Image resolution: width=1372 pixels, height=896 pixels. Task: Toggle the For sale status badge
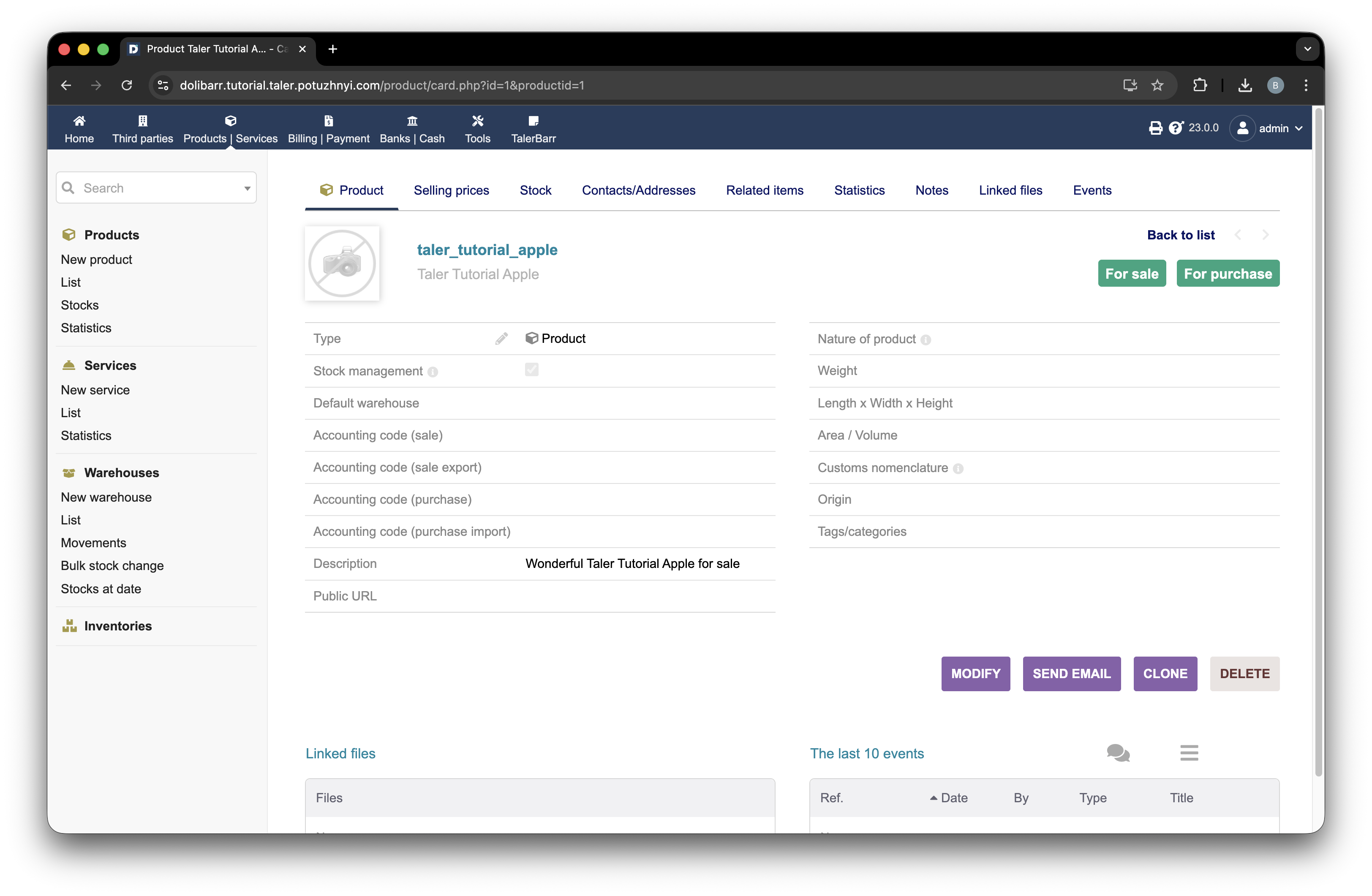coord(1131,274)
